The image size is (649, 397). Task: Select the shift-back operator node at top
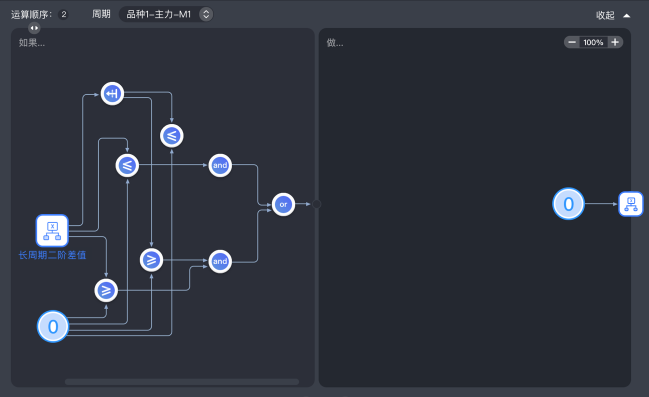[112, 94]
